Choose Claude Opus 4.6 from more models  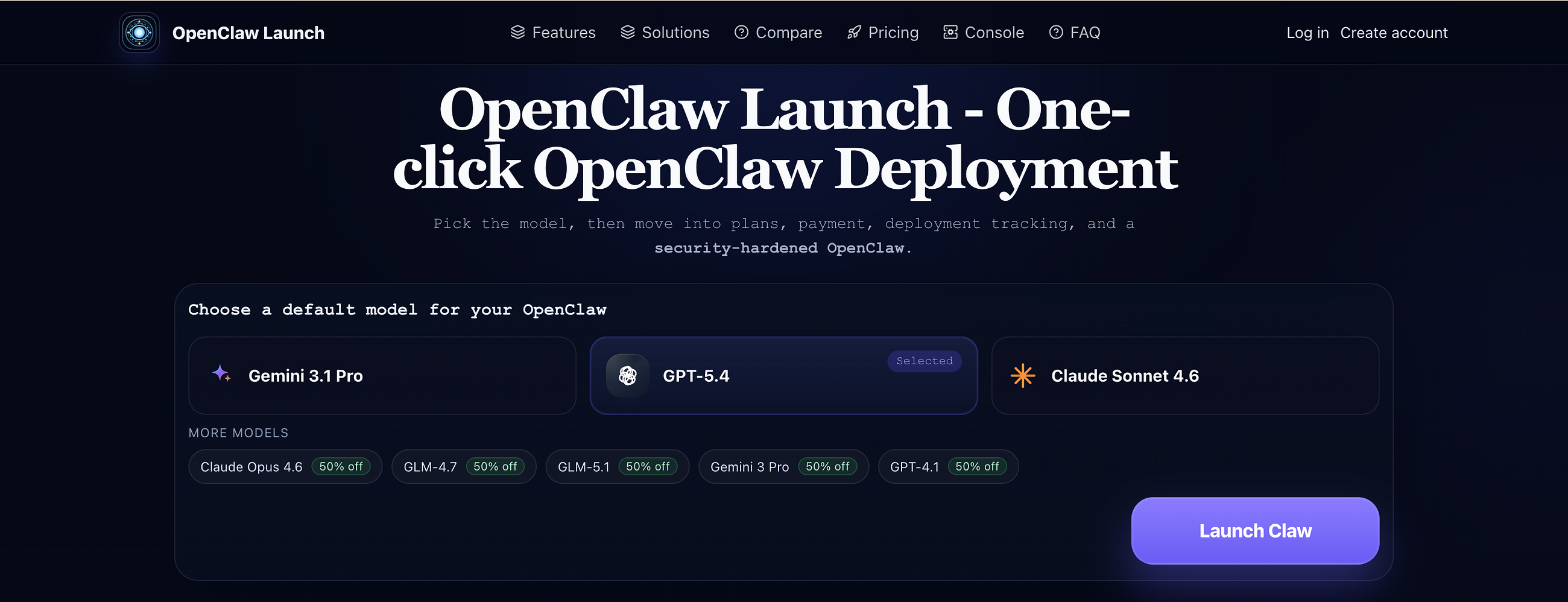tap(285, 467)
